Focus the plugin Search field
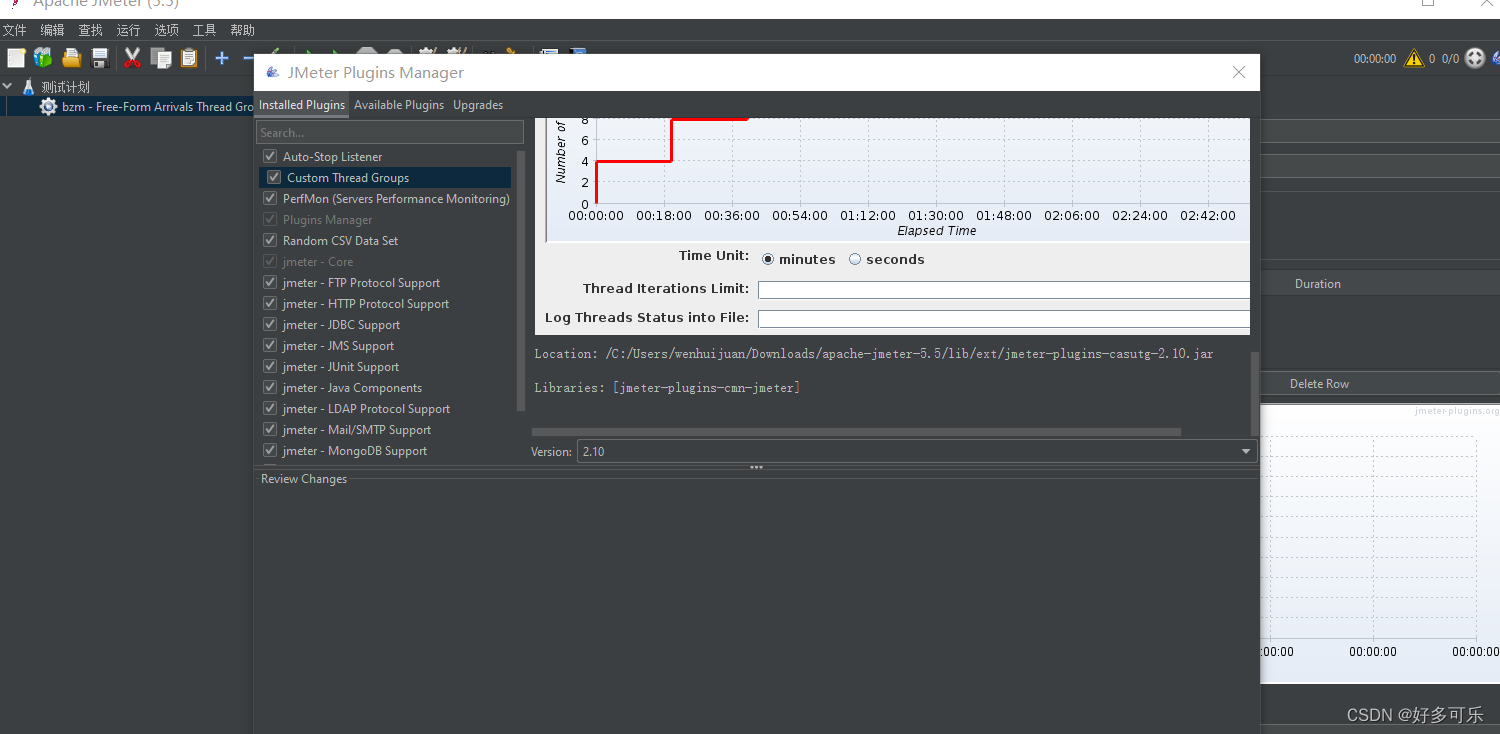Image resolution: width=1500 pixels, height=734 pixels. click(x=390, y=132)
